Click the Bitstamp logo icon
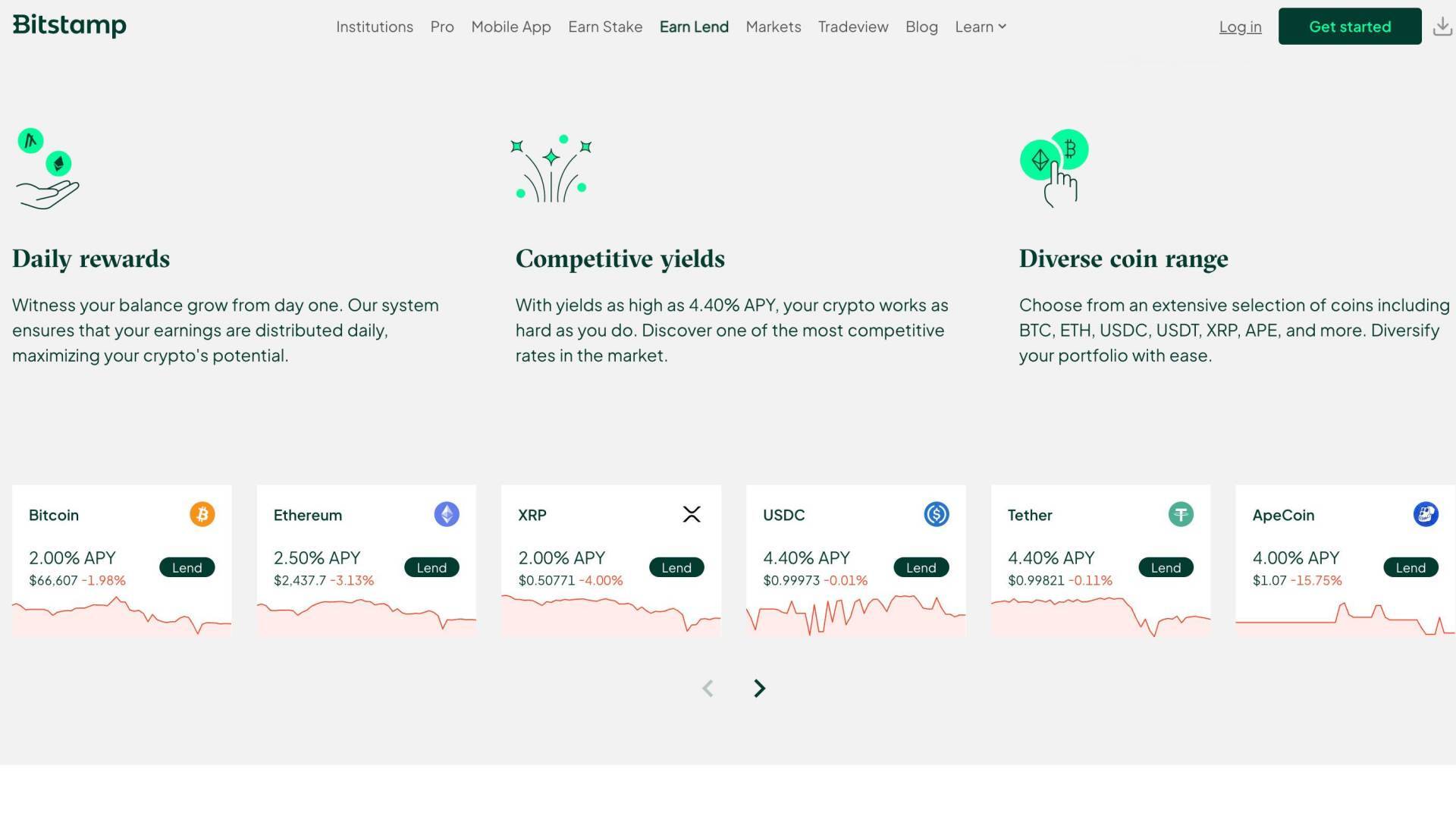The height and width of the screenshot is (819, 1456). pyautogui.click(x=68, y=26)
